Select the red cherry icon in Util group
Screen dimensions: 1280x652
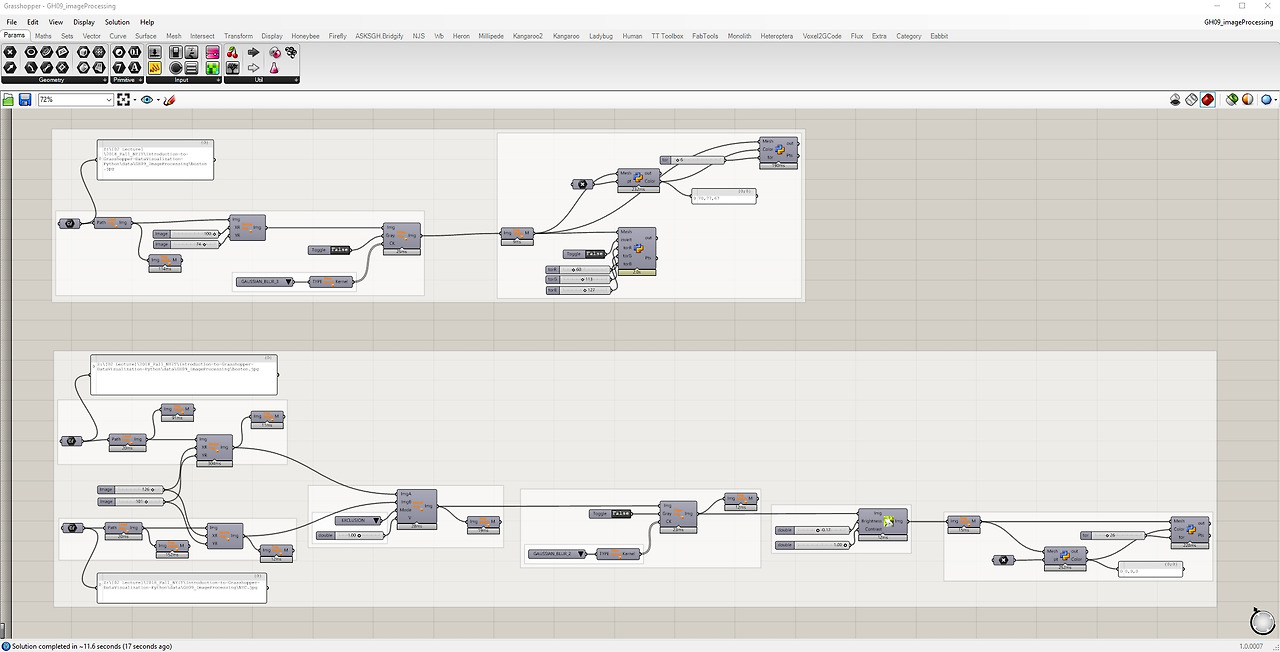point(232,52)
